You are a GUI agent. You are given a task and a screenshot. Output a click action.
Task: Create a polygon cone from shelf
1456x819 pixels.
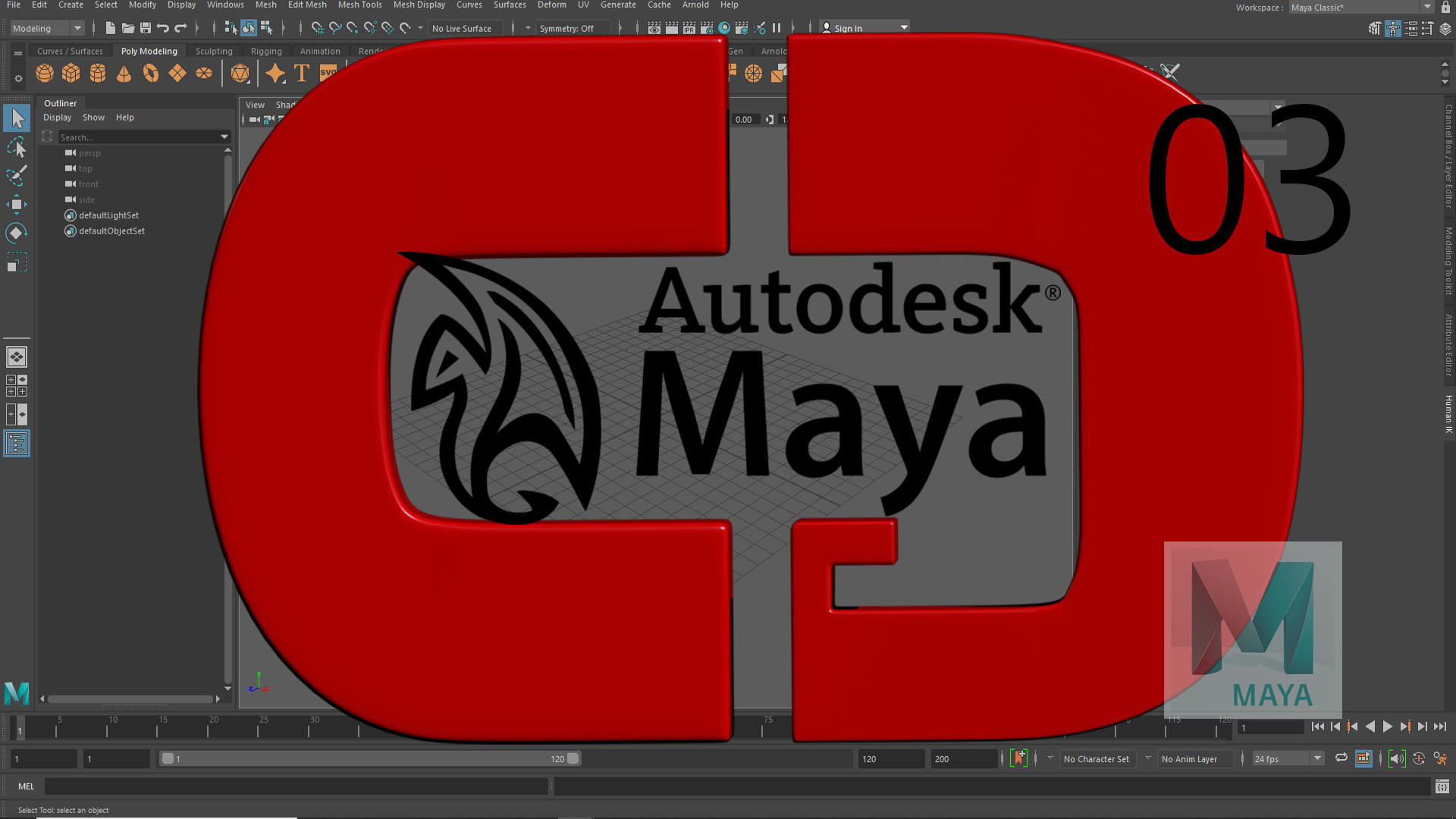coord(124,74)
